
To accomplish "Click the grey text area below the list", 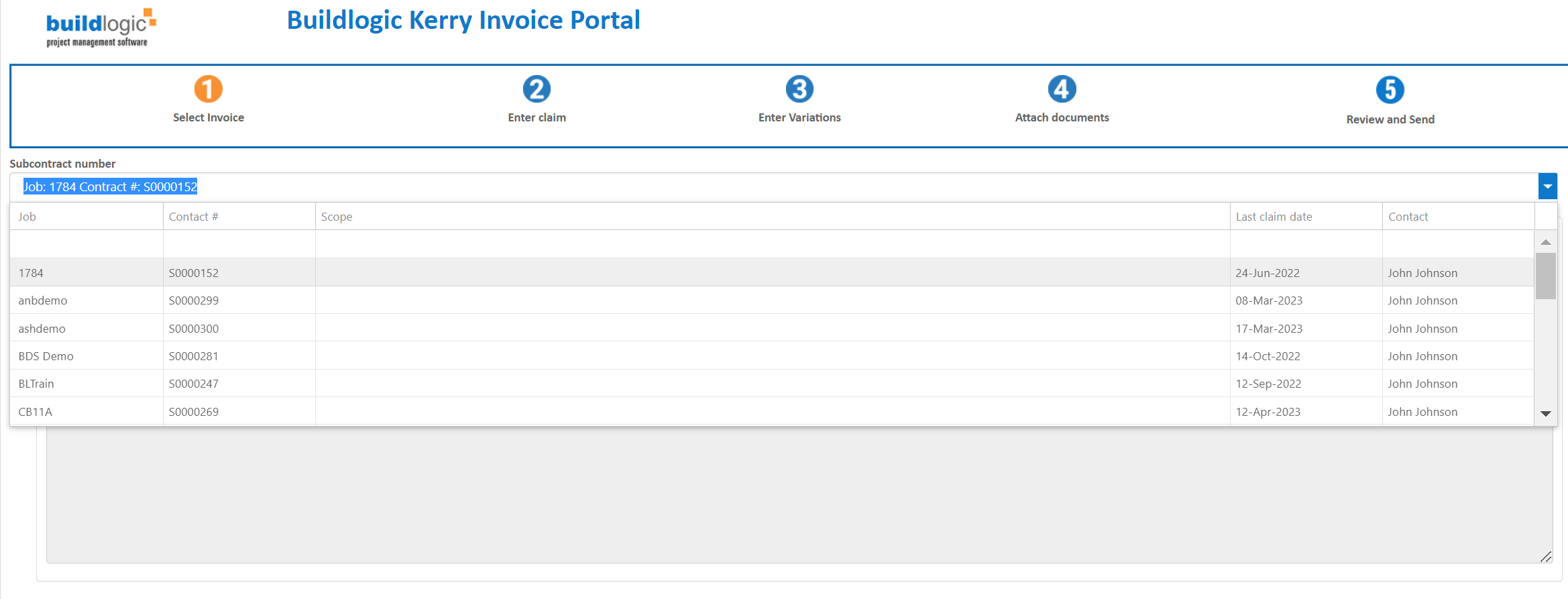I will pos(799,495).
